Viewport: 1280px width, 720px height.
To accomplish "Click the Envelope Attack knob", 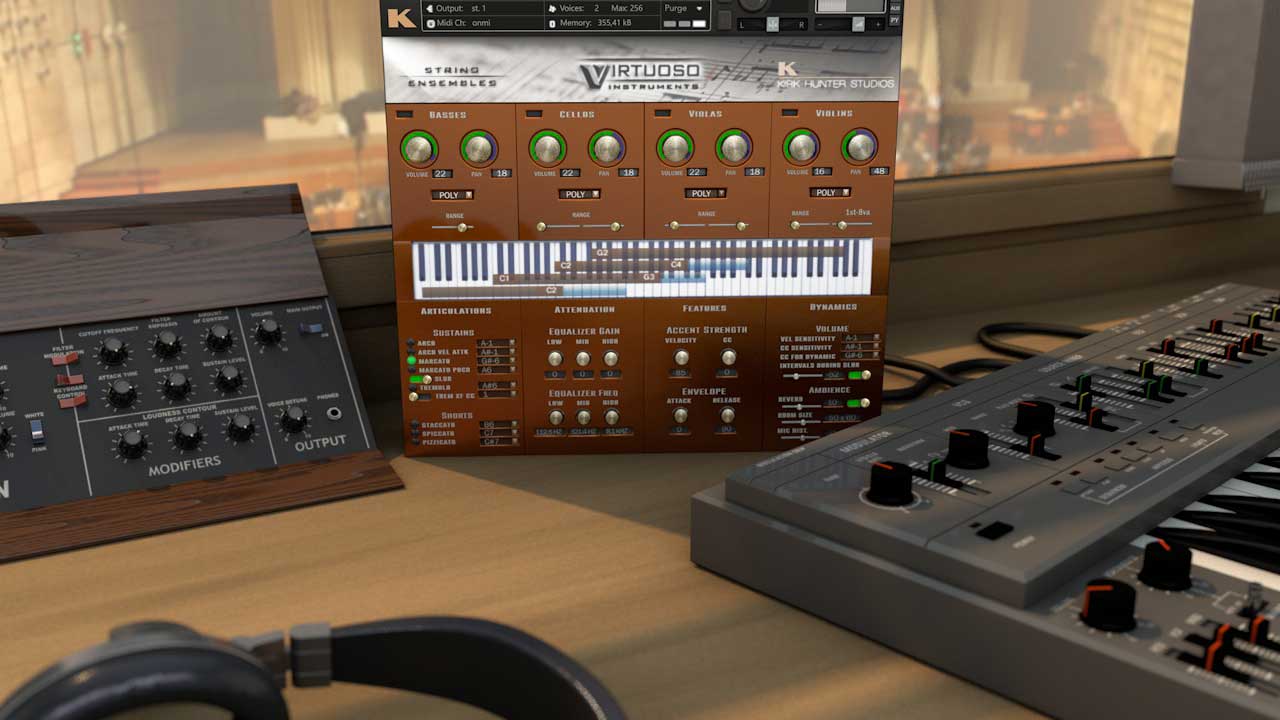I will tap(680, 415).
